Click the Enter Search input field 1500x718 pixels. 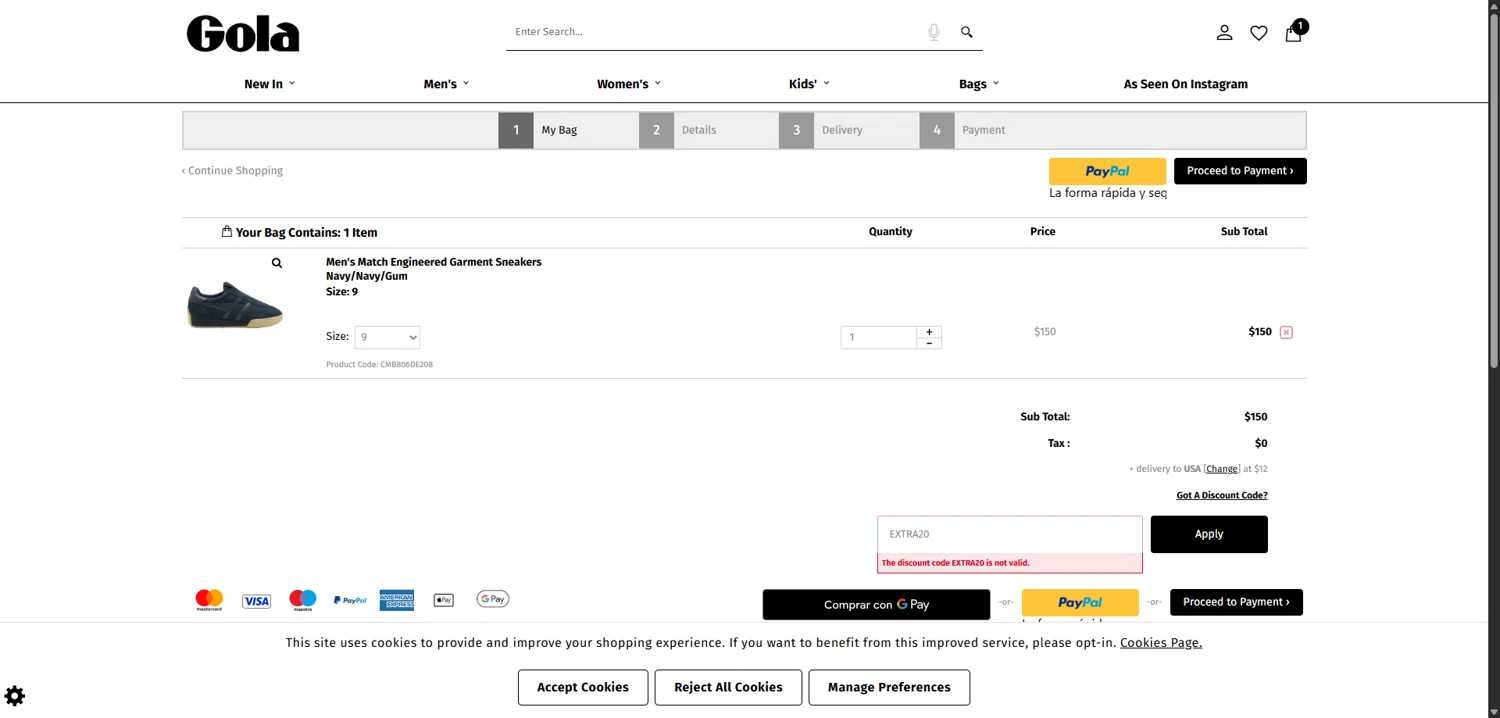(715, 32)
